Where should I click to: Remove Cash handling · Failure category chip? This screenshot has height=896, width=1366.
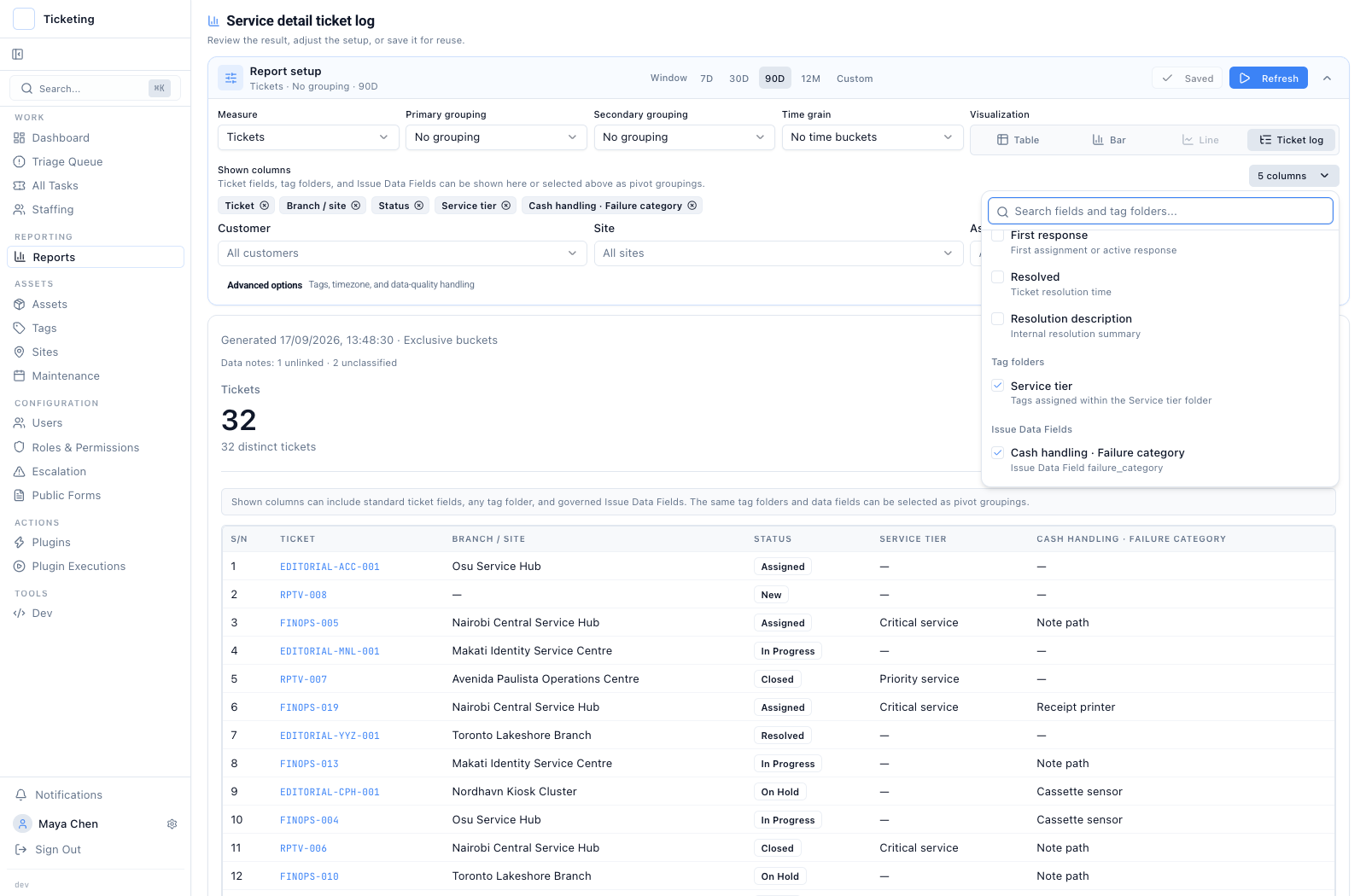692,206
